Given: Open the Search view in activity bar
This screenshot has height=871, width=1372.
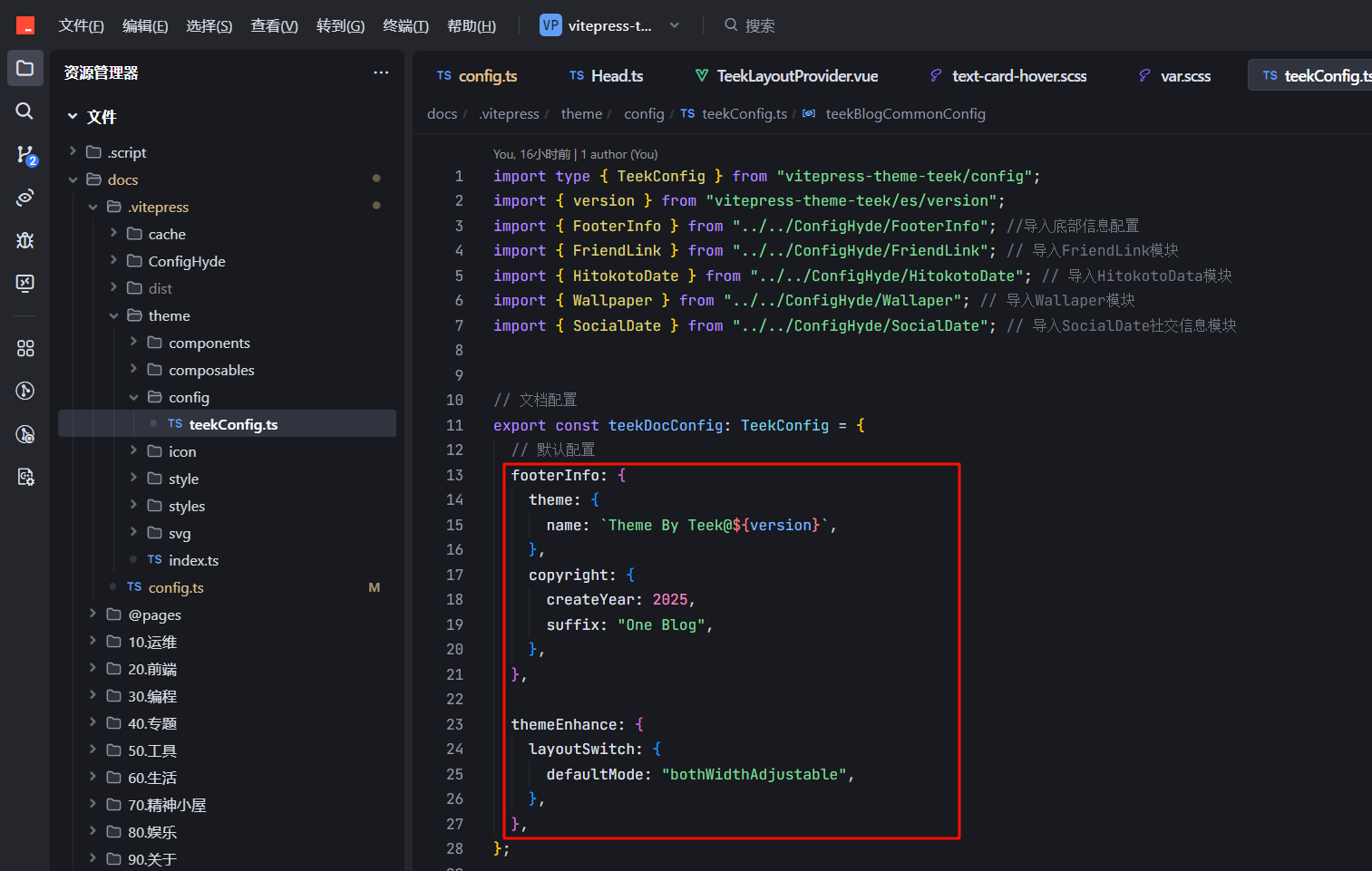Looking at the screenshot, I should [x=25, y=111].
